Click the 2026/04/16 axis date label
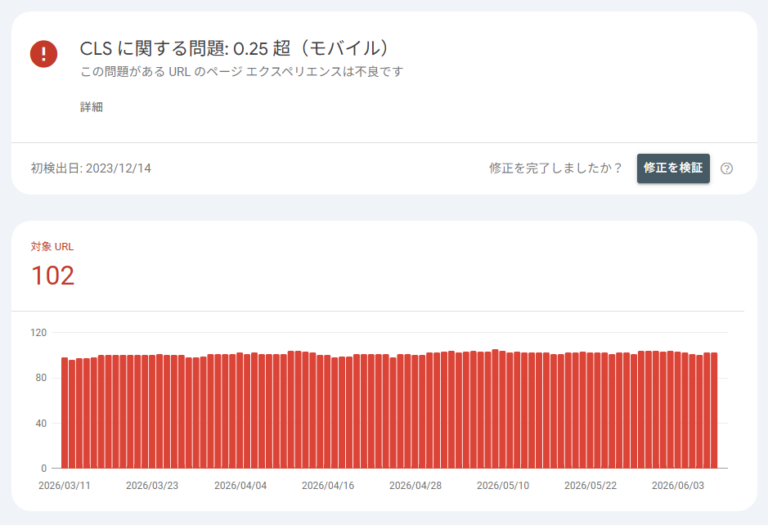The width and height of the screenshot is (768, 525). [x=328, y=485]
